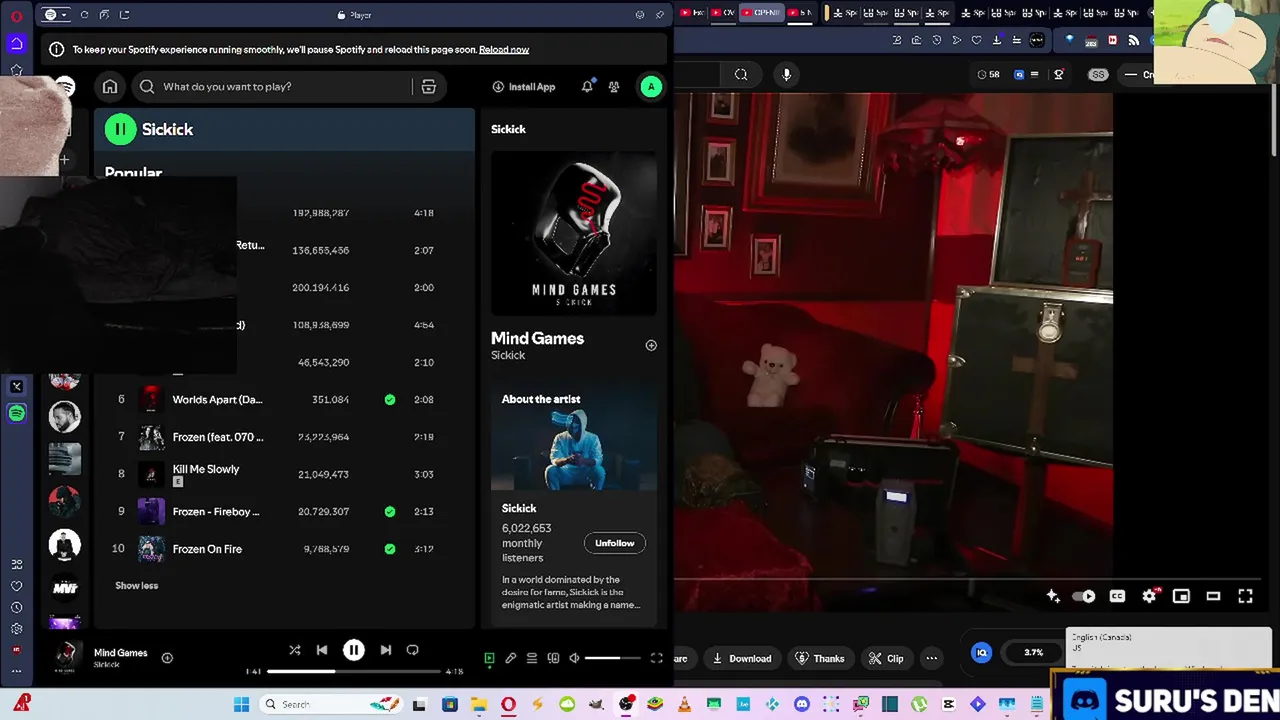Click Install App button
1280x720 pixels.
[524, 87]
